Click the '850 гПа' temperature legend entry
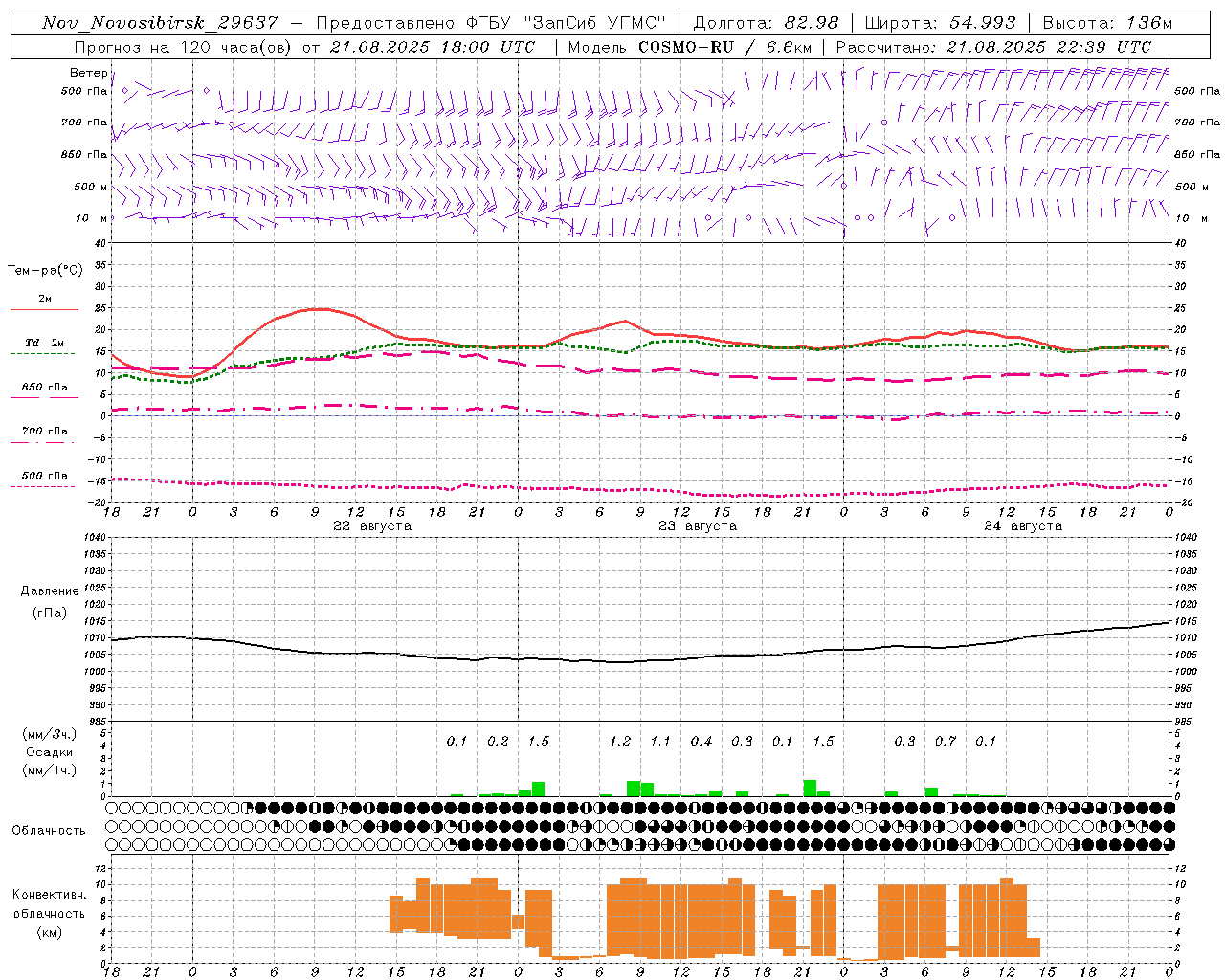This screenshot has height=980, width=1225. tap(45, 387)
